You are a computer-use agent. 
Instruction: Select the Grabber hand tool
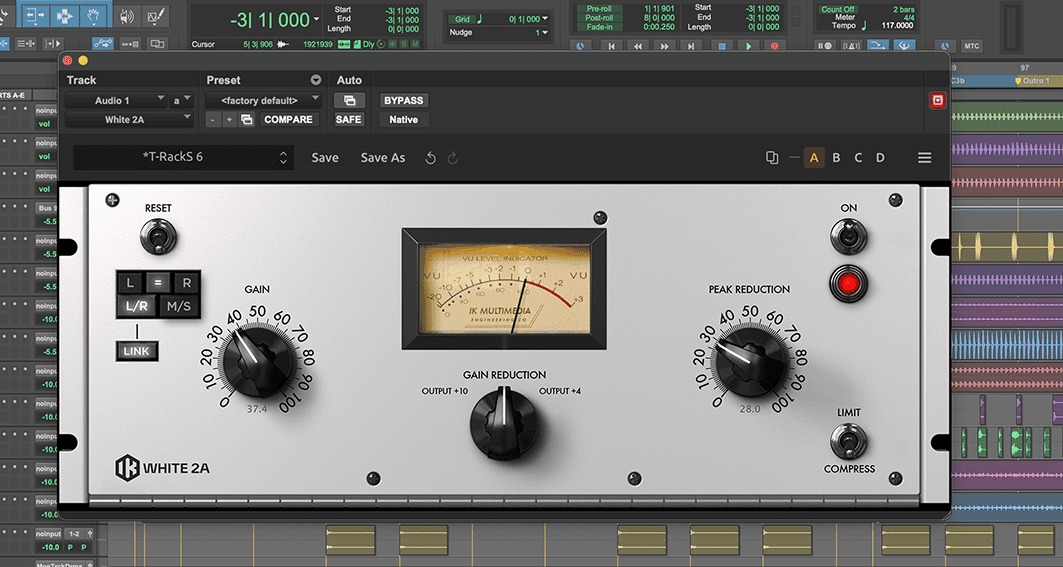click(93, 17)
